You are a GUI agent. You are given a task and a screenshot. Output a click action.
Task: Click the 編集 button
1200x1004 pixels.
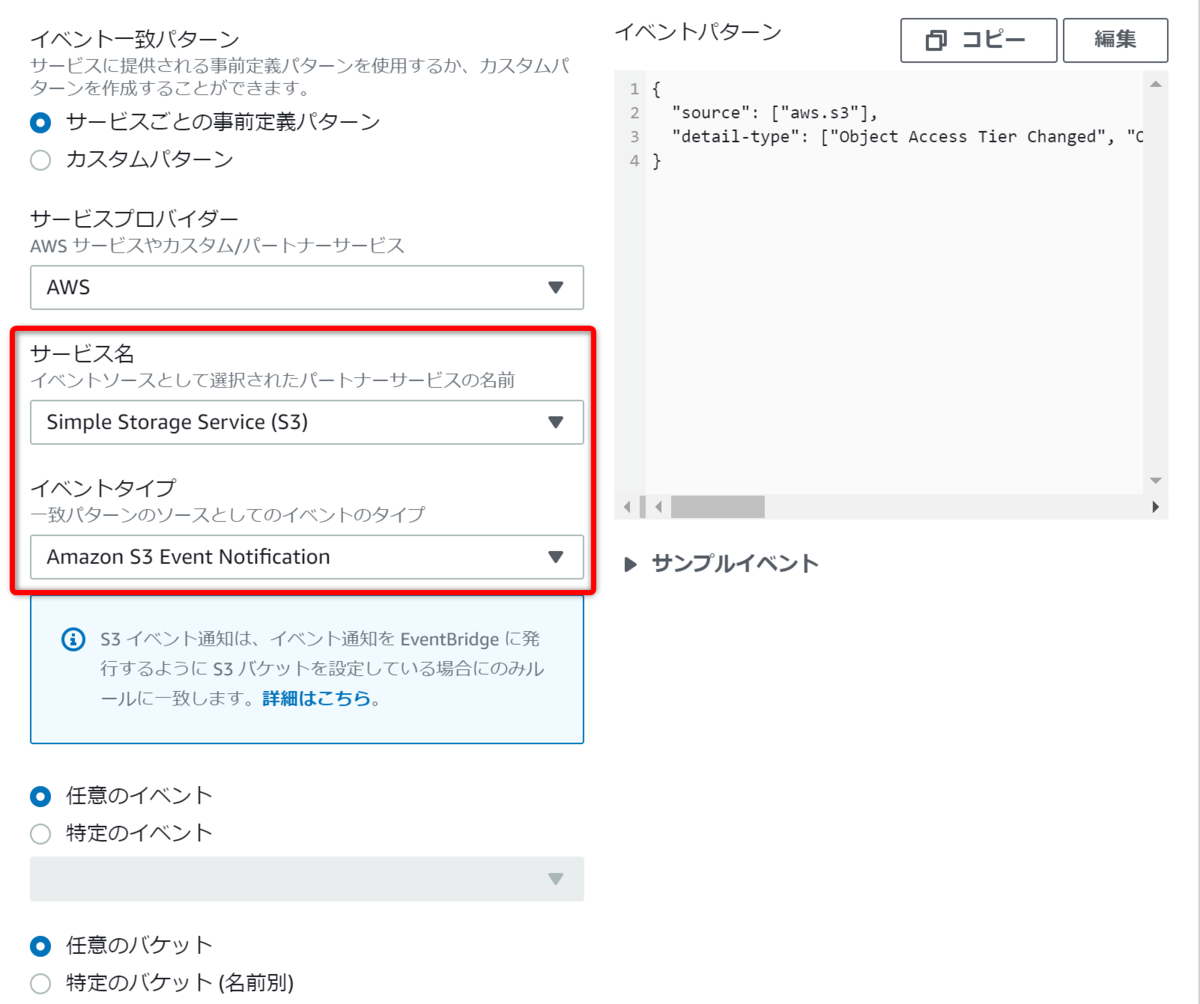click(1115, 40)
